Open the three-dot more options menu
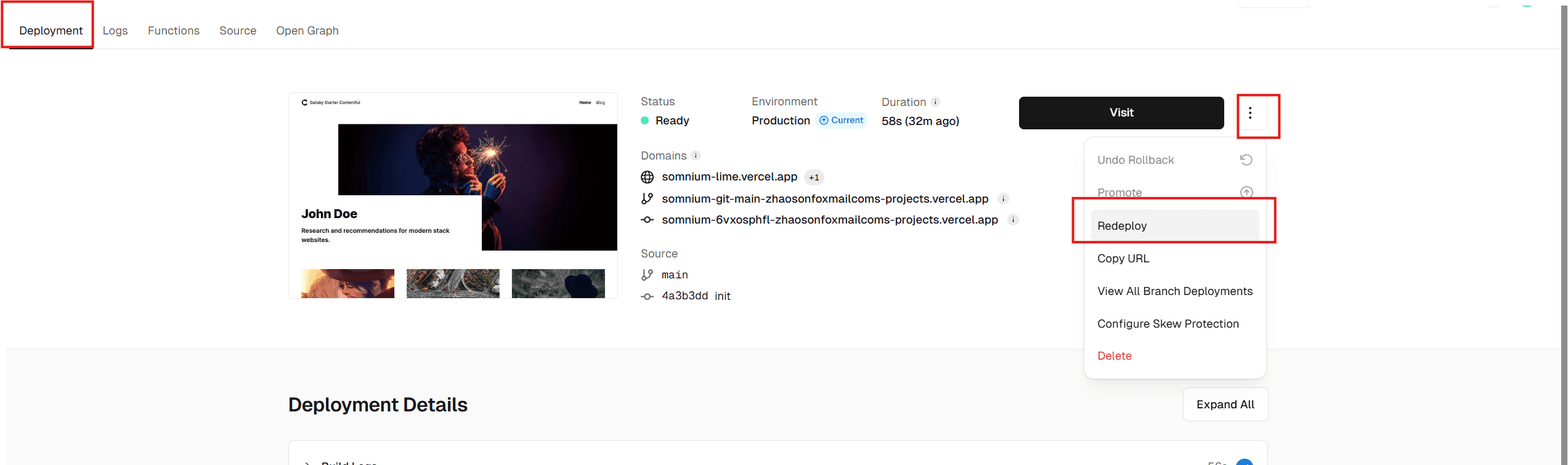Screen dimensions: 1568x465 point(1250,113)
